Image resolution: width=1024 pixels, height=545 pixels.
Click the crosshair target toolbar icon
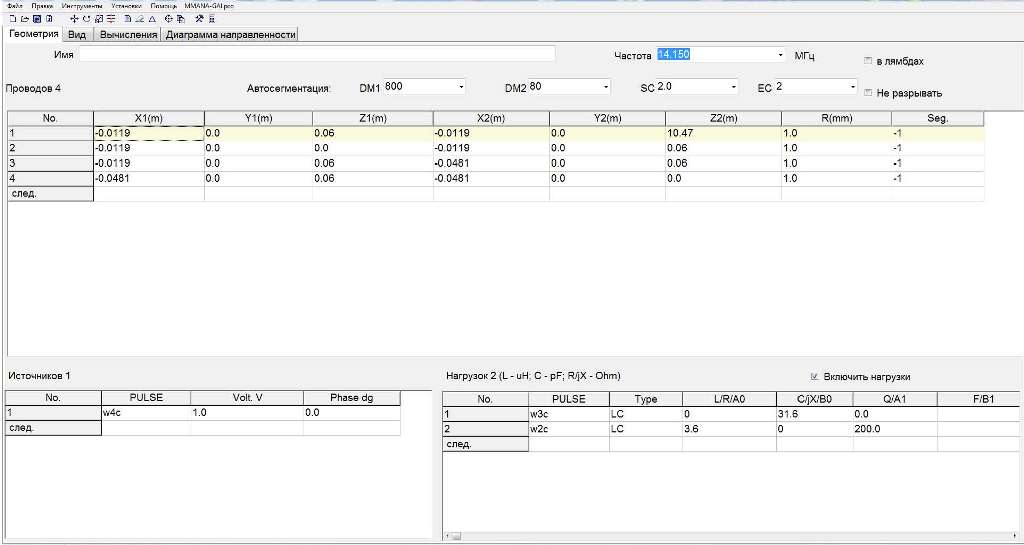click(168, 18)
